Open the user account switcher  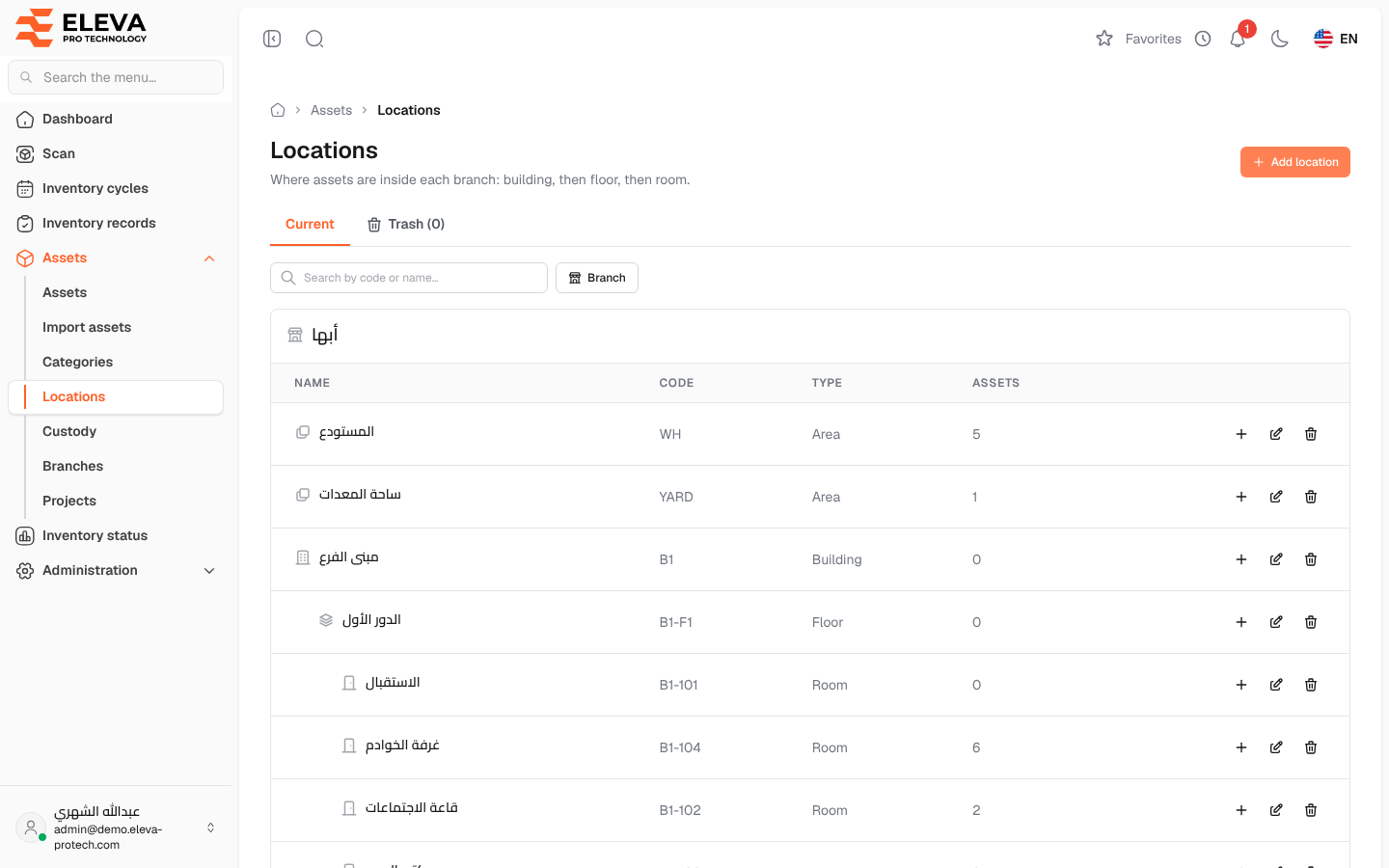point(116,827)
